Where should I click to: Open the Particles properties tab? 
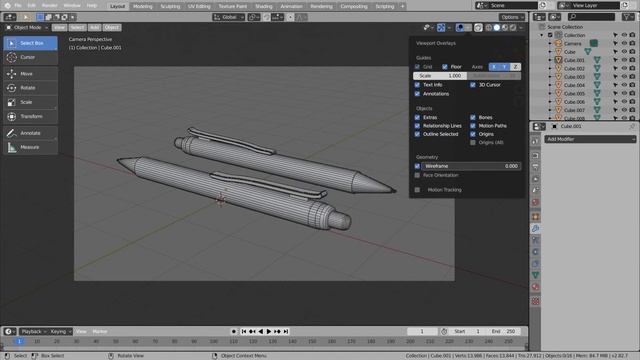coord(536,240)
